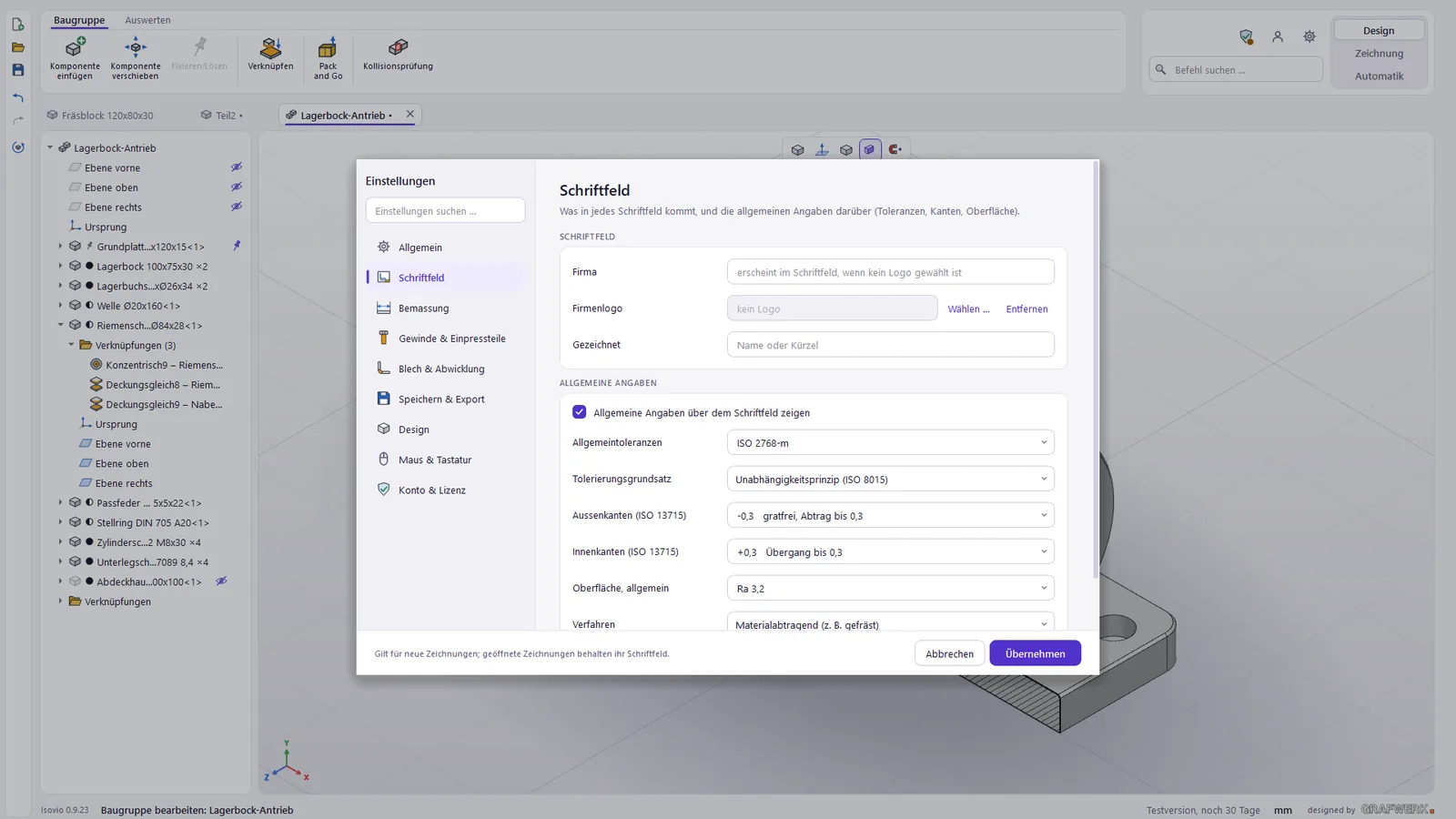
Task: Toggle visibility of top-level Ebene oben
Action: [x=236, y=187]
